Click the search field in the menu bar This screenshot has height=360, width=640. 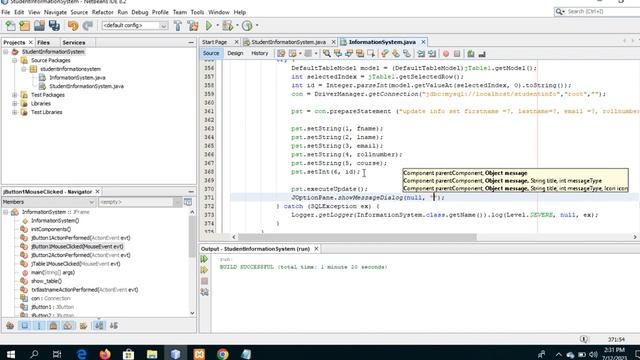point(597,11)
